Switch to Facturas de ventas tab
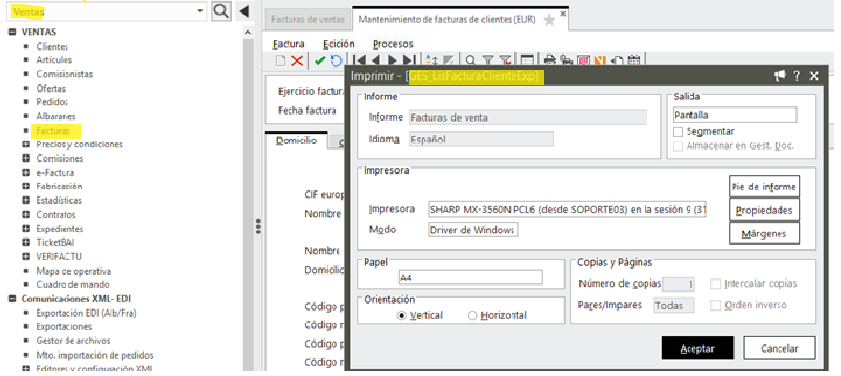841x376 pixels. [x=307, y=19]
